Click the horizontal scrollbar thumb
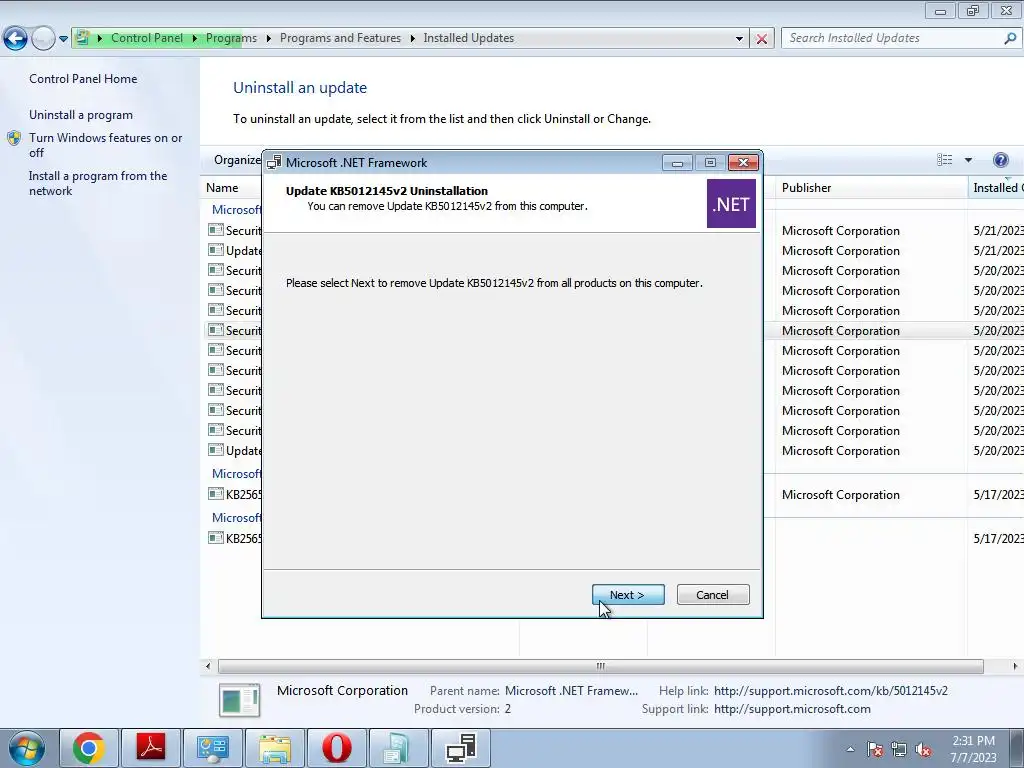 [x=600, y=666]
